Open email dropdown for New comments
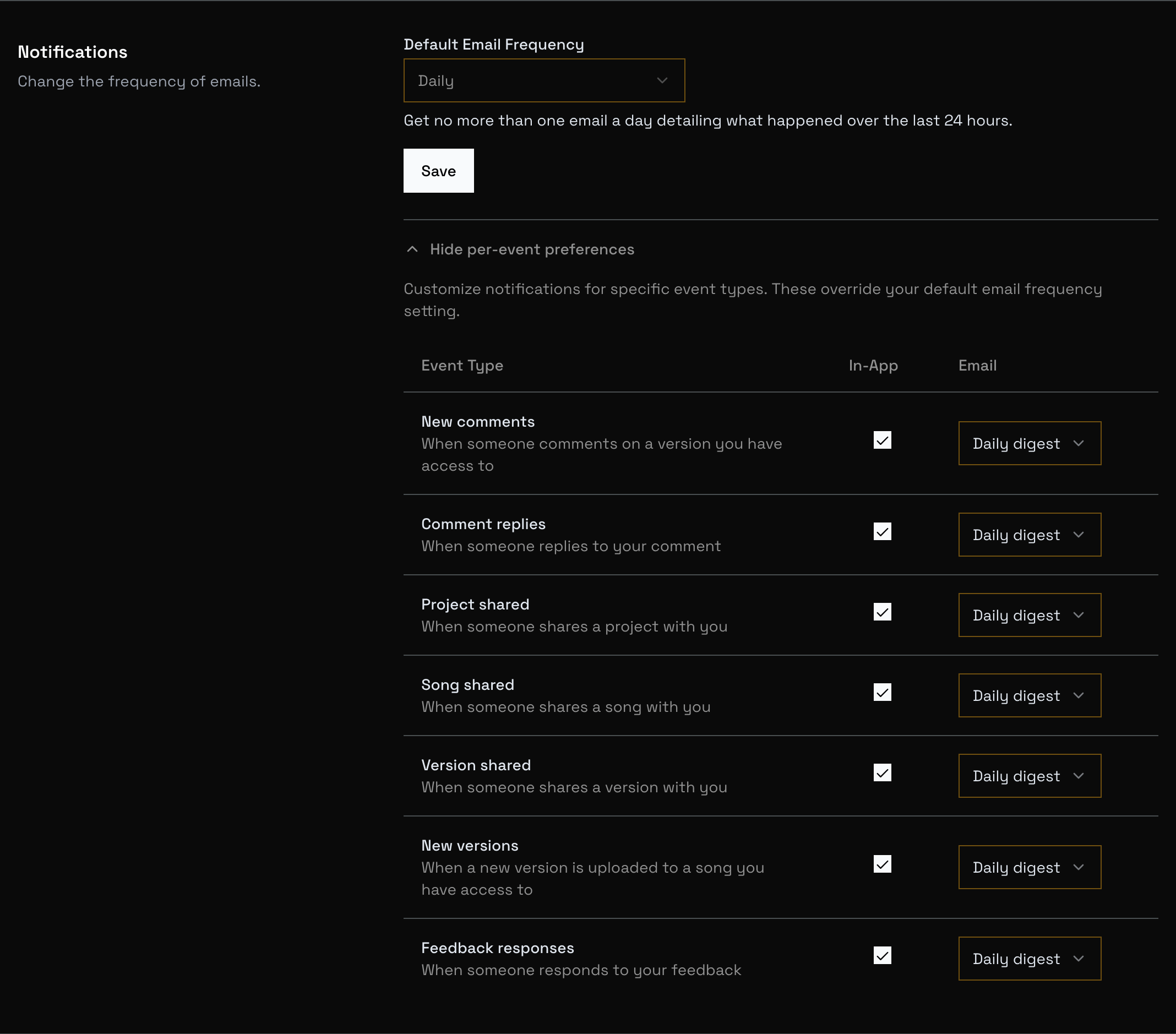Viewport: 1176px width, 1034px height. pyautogui.click(x=1030, y=443)
